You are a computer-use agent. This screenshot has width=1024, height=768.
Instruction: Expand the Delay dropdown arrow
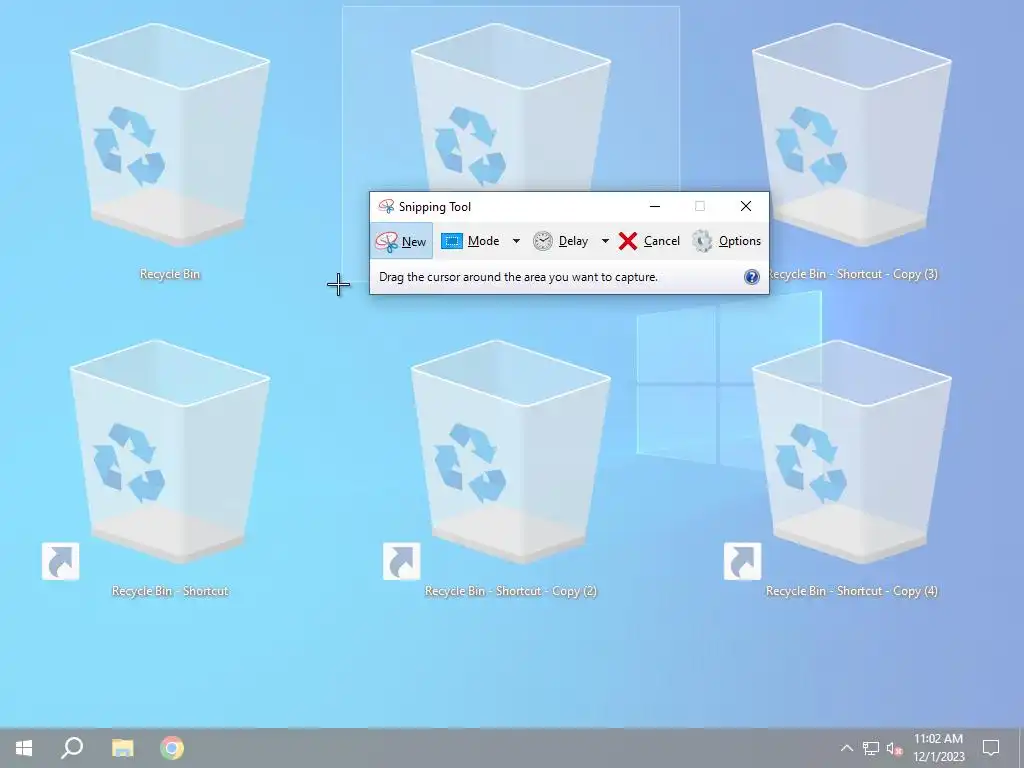click(605, 241)
